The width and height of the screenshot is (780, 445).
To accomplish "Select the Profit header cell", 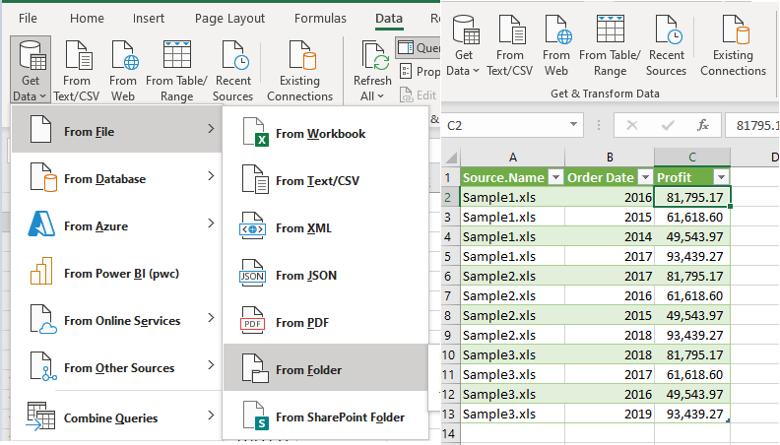I will point(692,177).
